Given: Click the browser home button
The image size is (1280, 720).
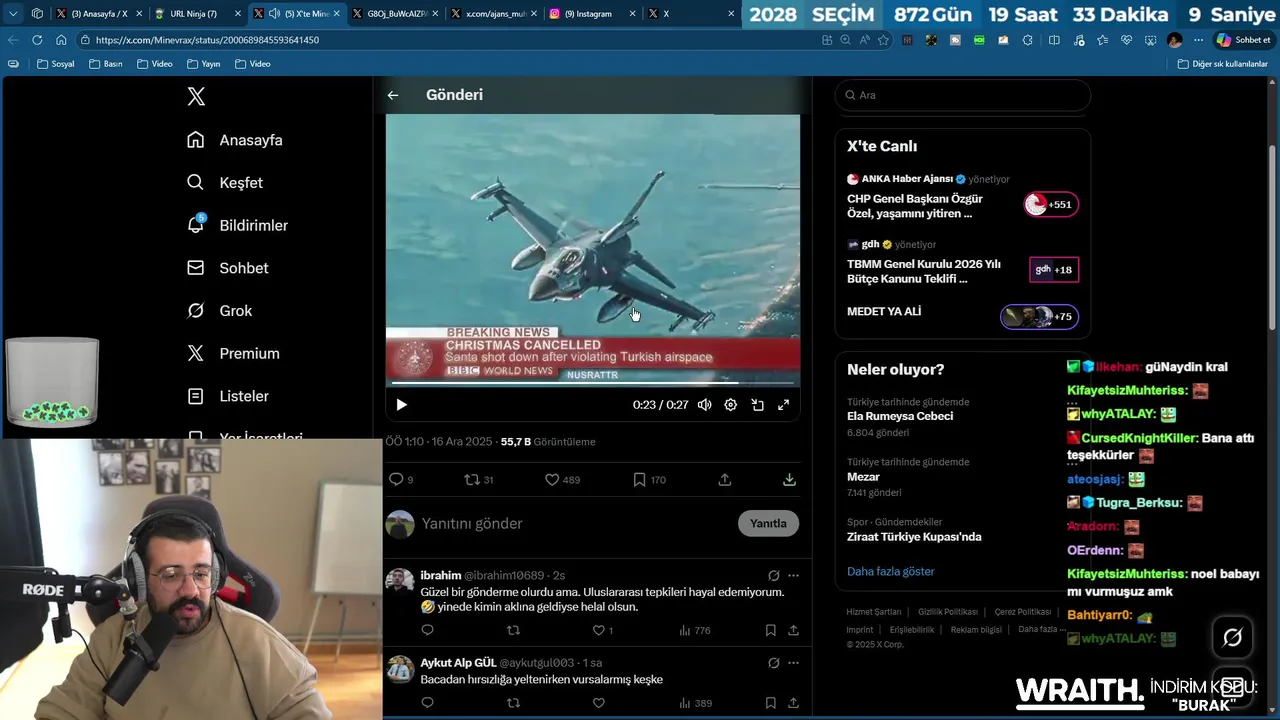Looking at the screenshot, I should pos(61,40).
